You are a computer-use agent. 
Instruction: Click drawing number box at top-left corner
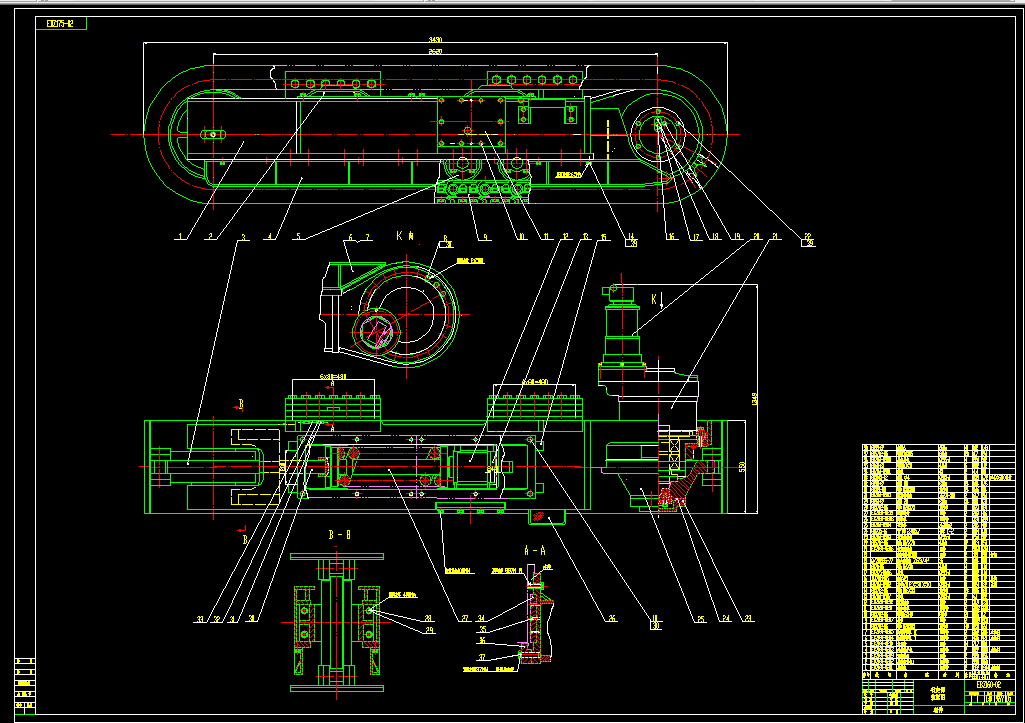(x=60, y=24)
